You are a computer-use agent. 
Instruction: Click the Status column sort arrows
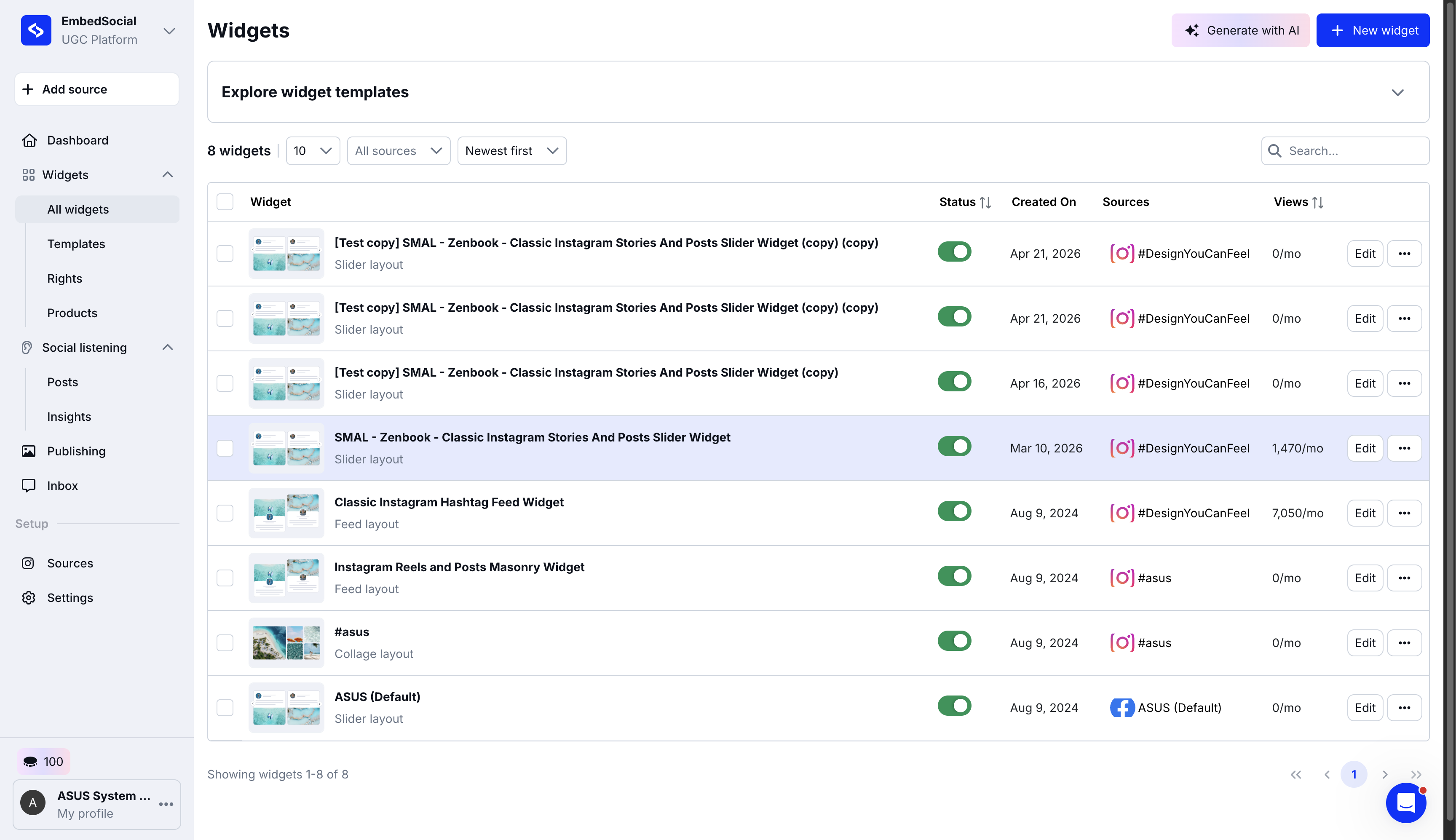[985, 203]
